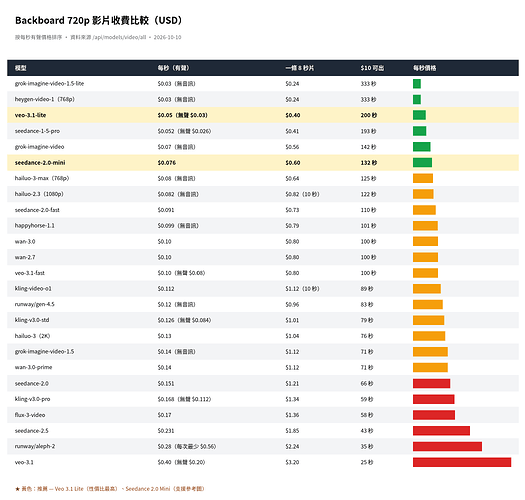Click the 'kling-video-o1' model name
Viewport: 525px width, 500px height.
(x=33, y=289)
